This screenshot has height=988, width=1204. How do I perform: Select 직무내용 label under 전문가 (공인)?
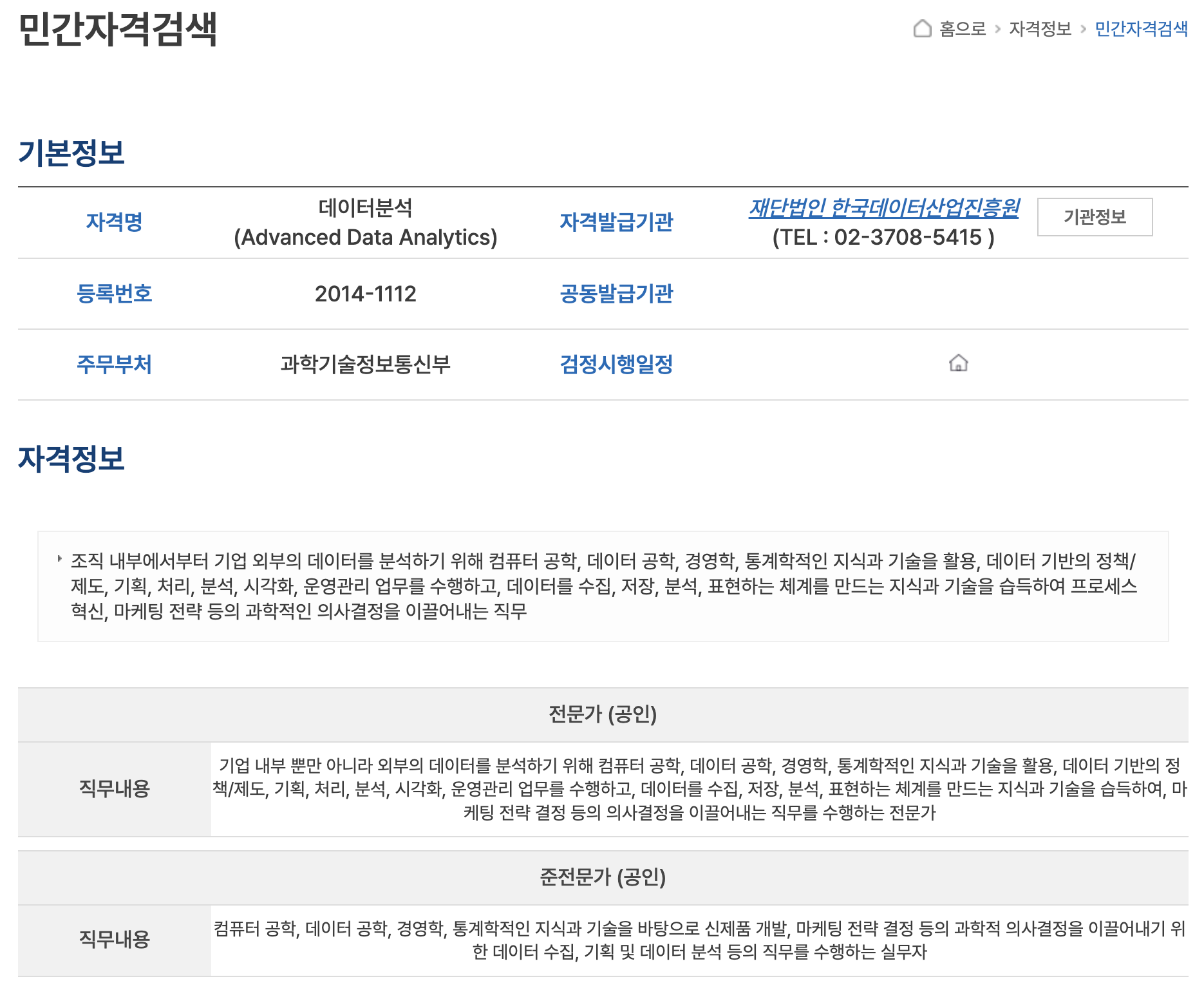pyautogui.click(x=114, y=789)
